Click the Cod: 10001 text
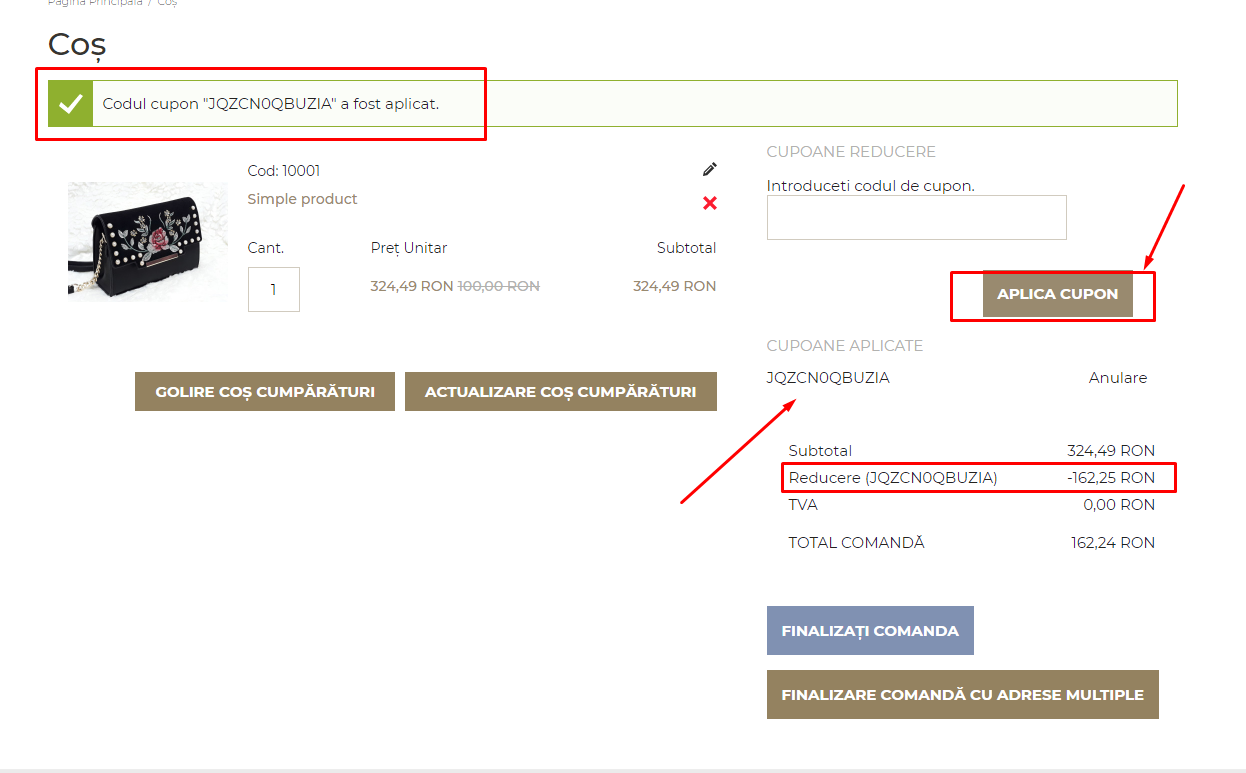 click(x=284, y=171)
